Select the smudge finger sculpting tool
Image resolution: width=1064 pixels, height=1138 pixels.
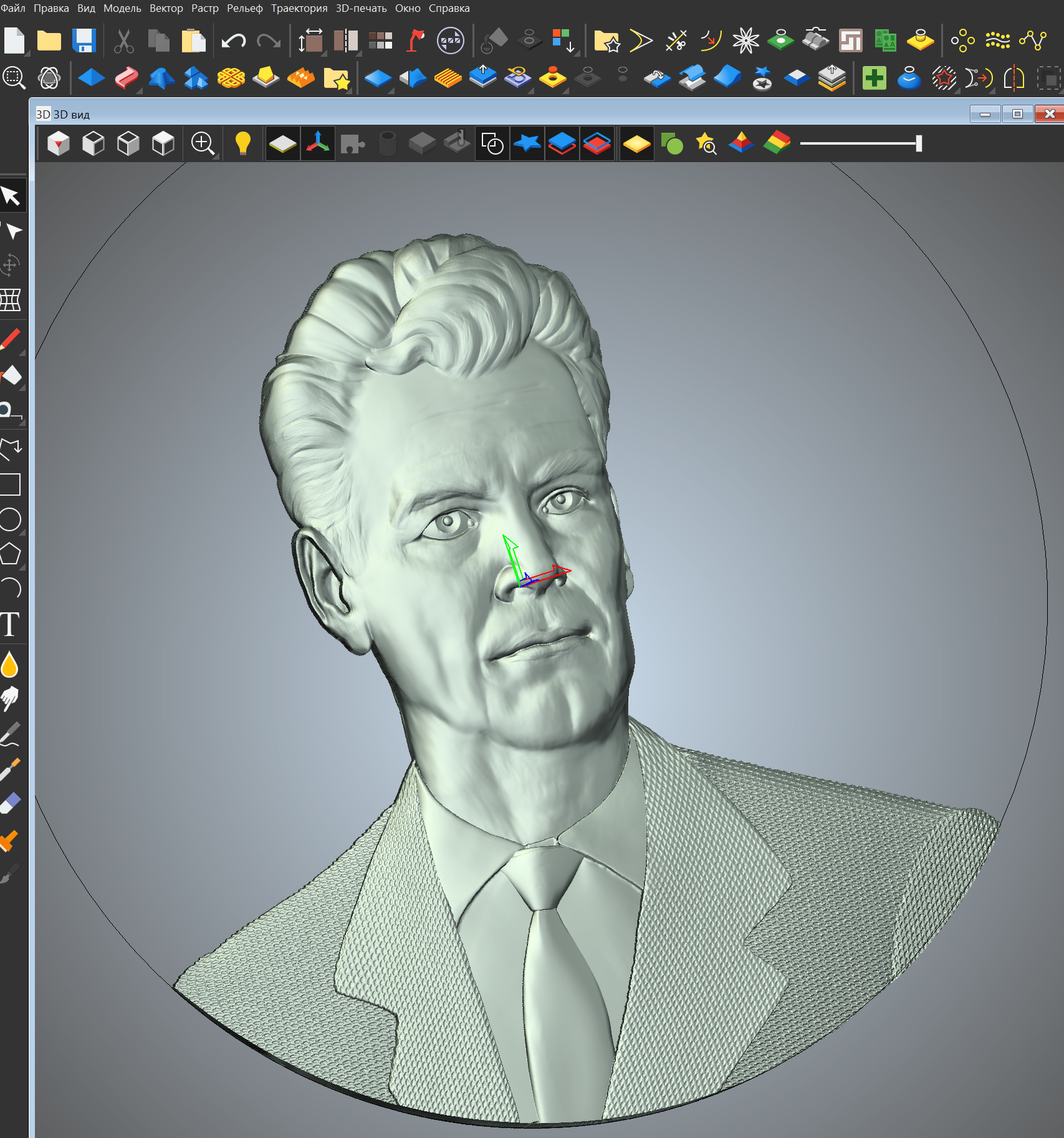(10, 699)
